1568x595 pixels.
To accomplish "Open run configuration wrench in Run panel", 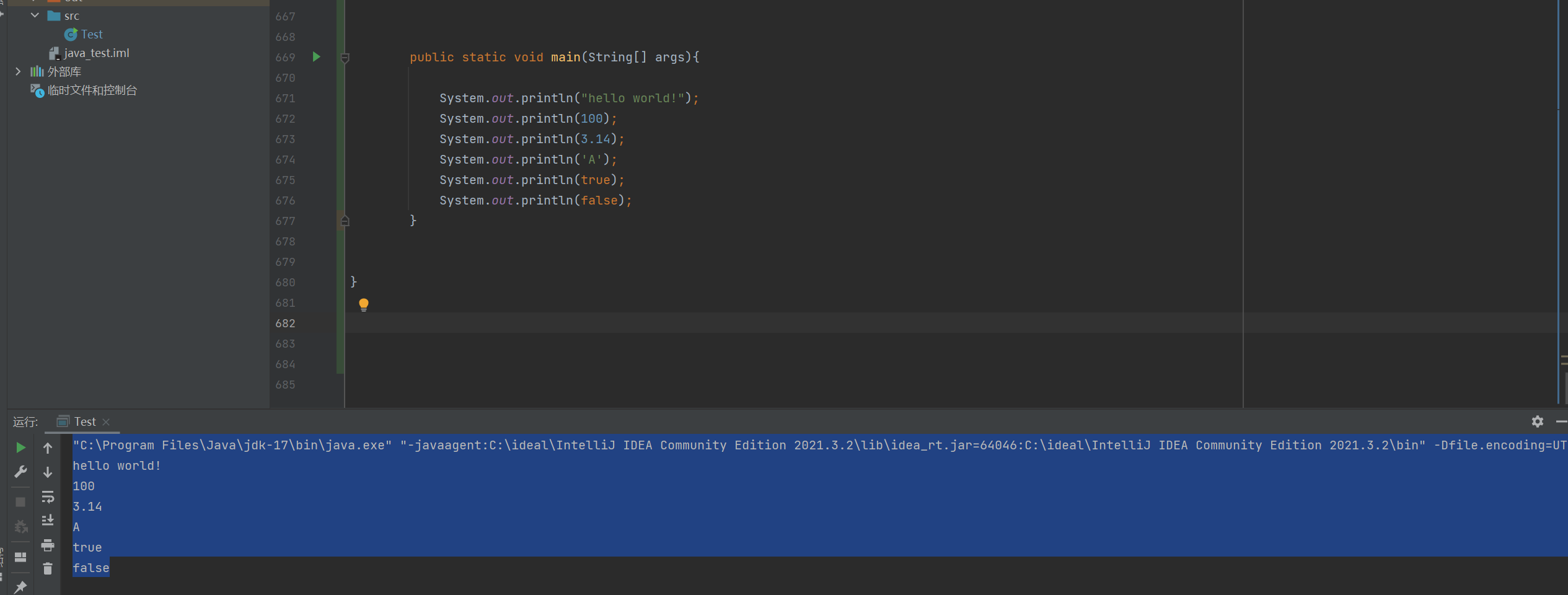I will [20, 472].
